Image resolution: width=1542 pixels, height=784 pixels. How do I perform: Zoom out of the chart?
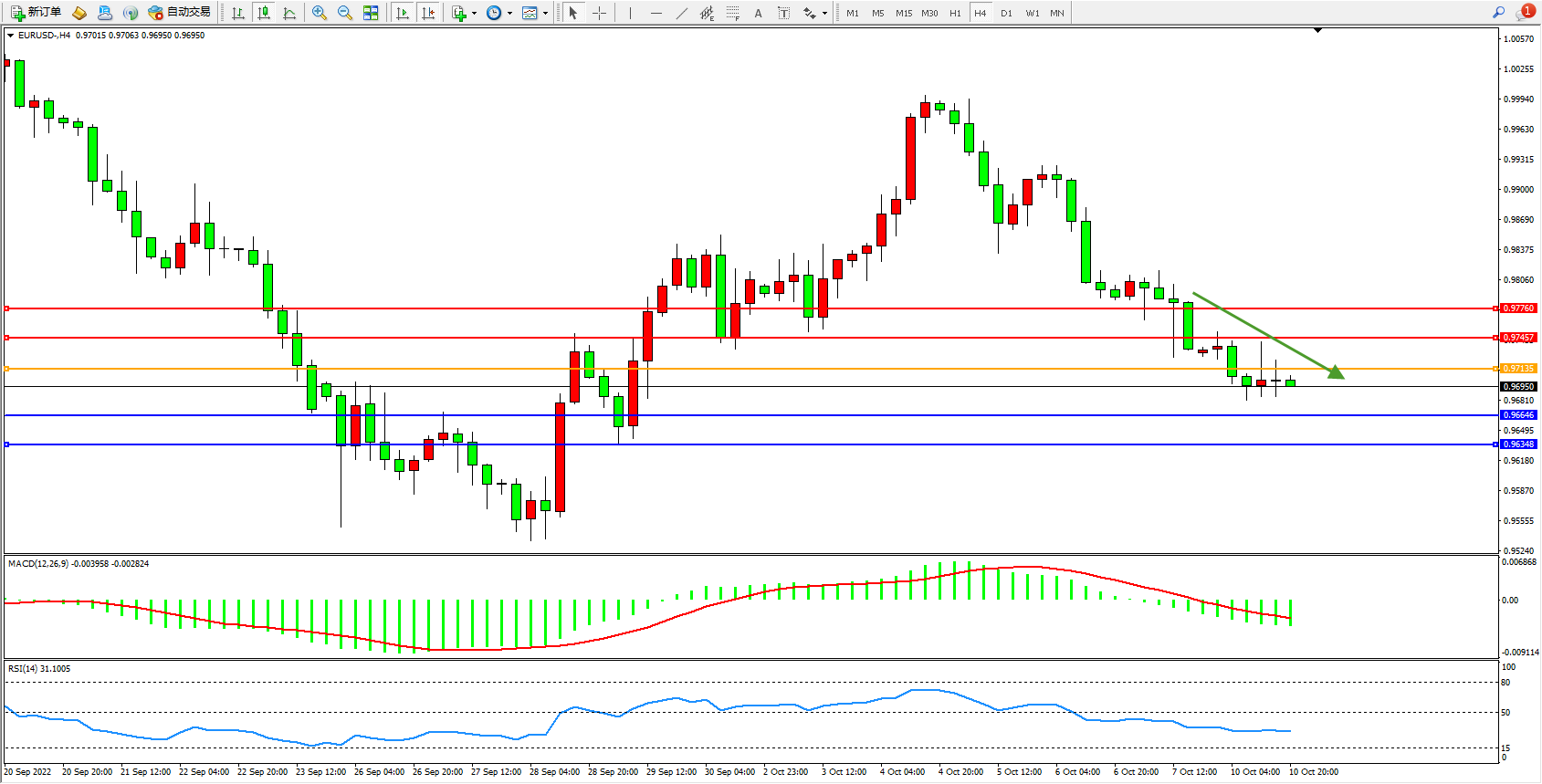click(345, 13)
